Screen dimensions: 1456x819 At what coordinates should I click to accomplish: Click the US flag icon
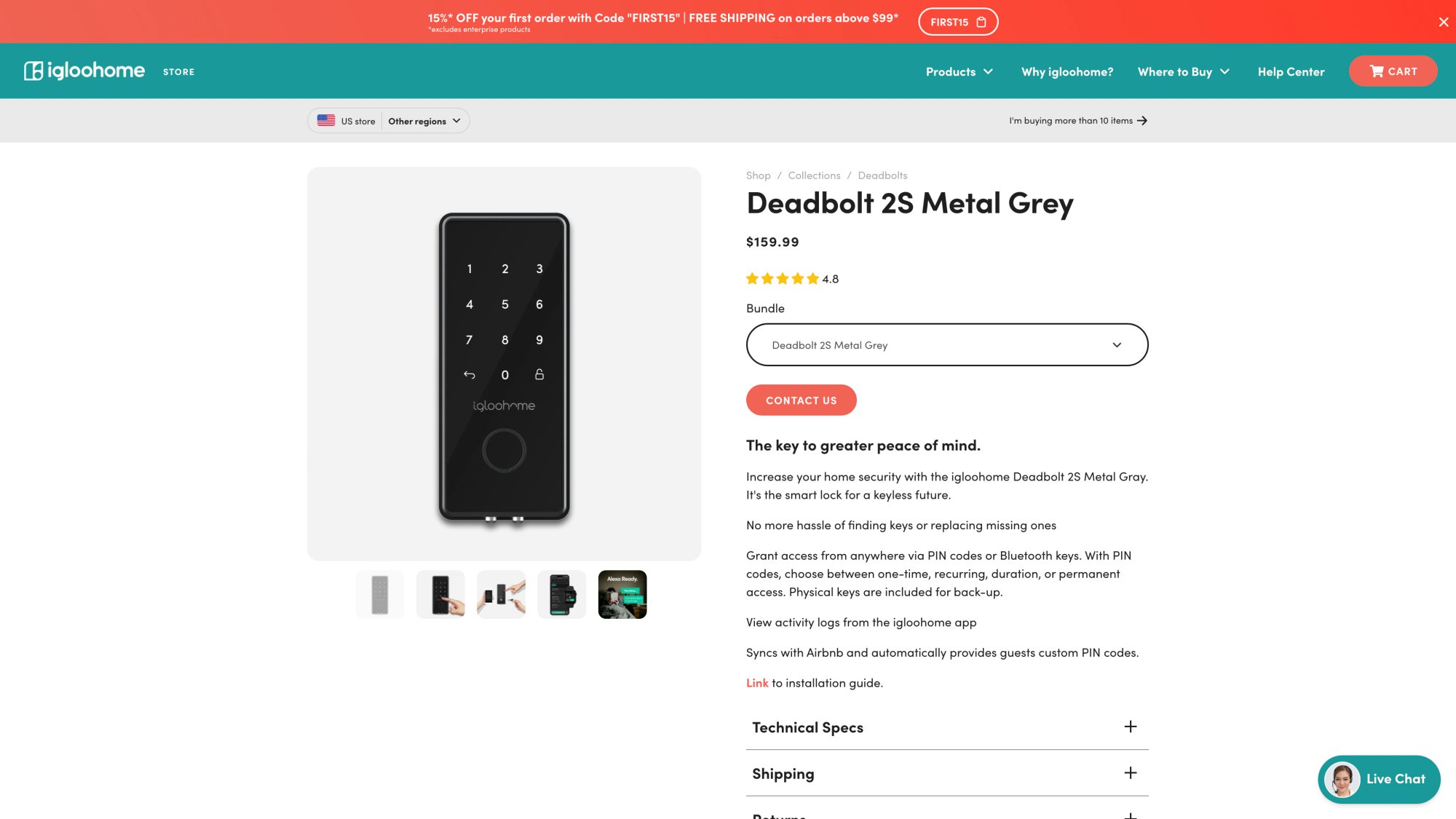325,120
